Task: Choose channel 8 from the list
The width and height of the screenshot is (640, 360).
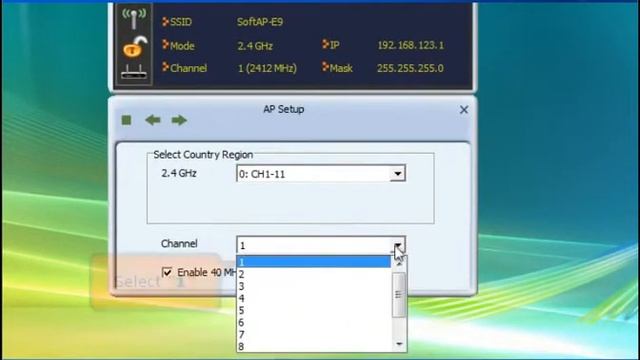Action: tap(313, 347)
